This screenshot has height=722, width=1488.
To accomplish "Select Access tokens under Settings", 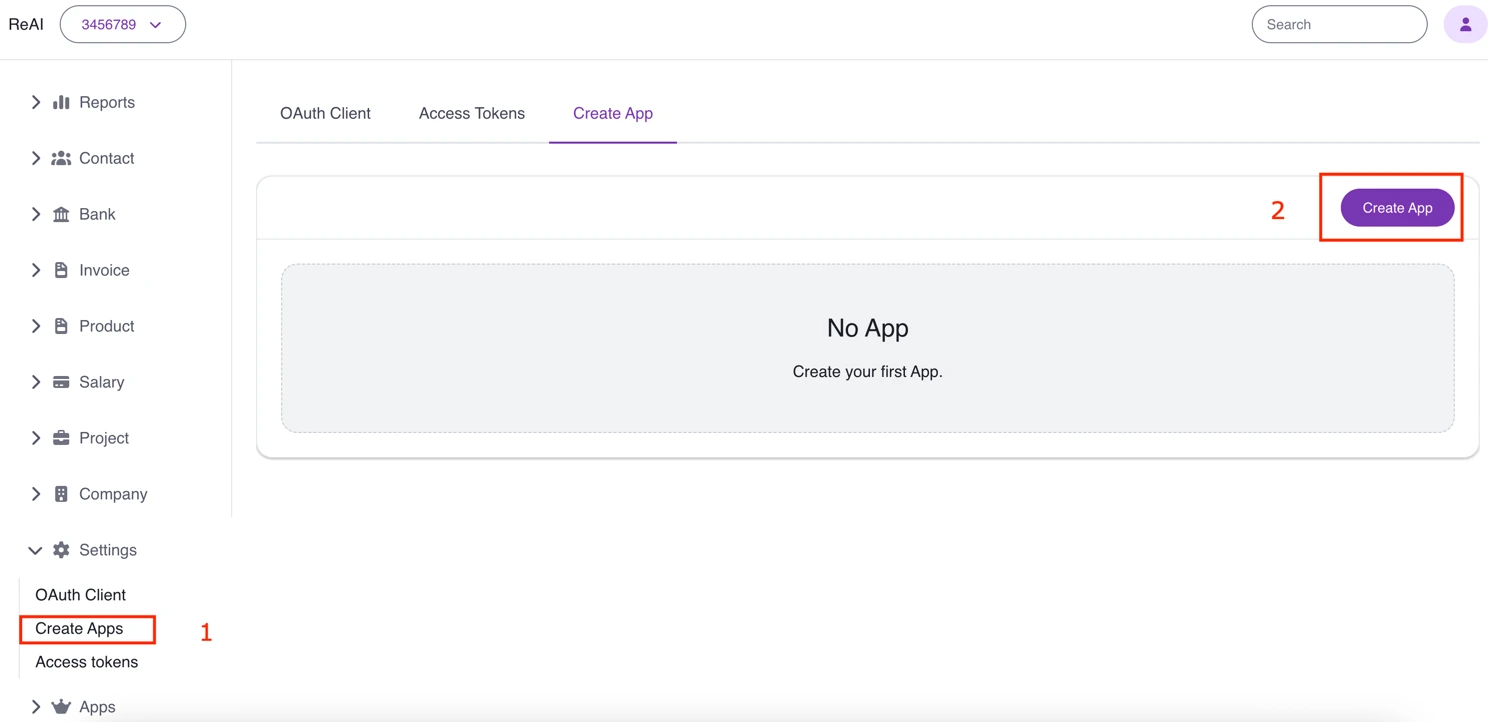I will click(86, 661).
